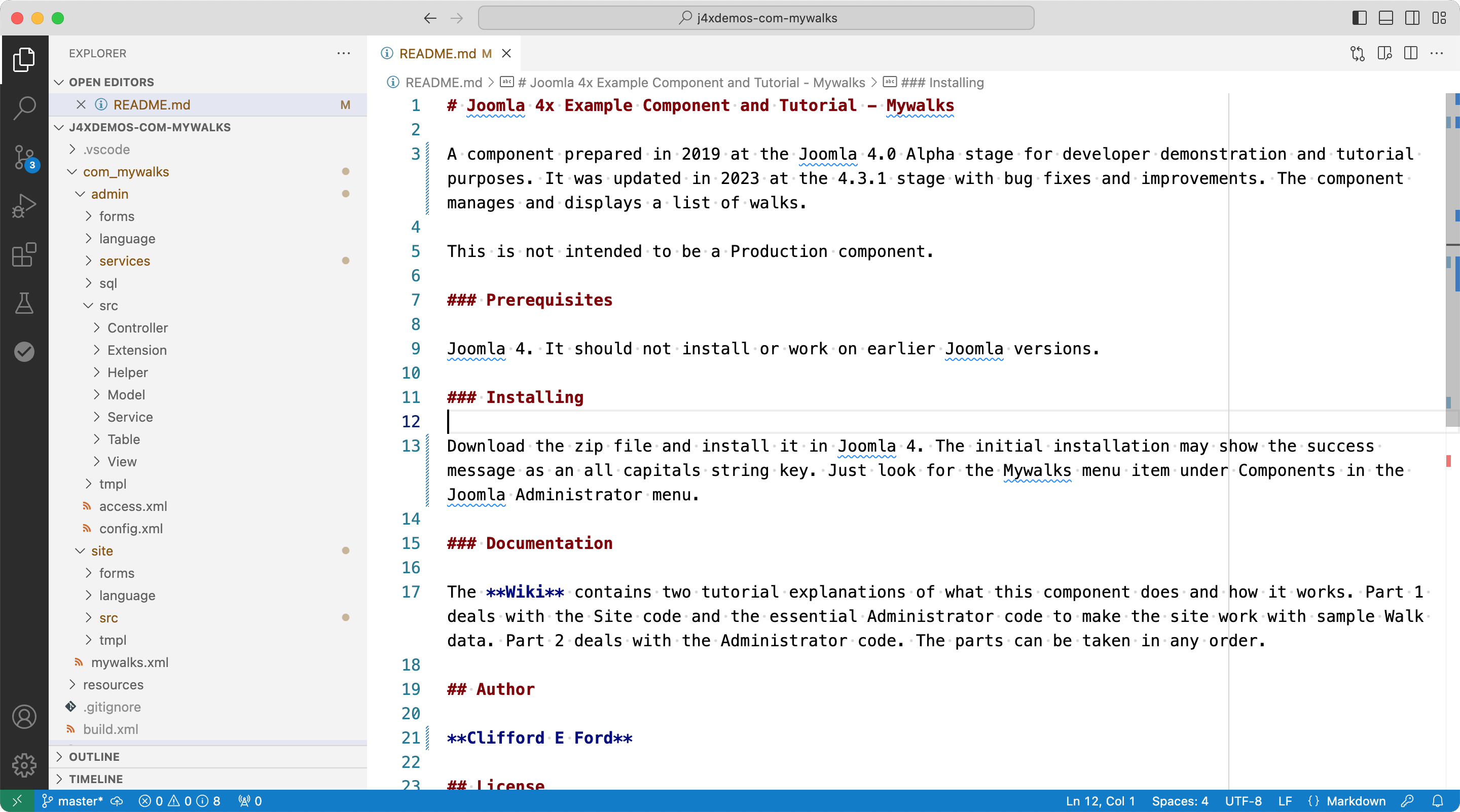Open the Search view icon

[24, 107]
